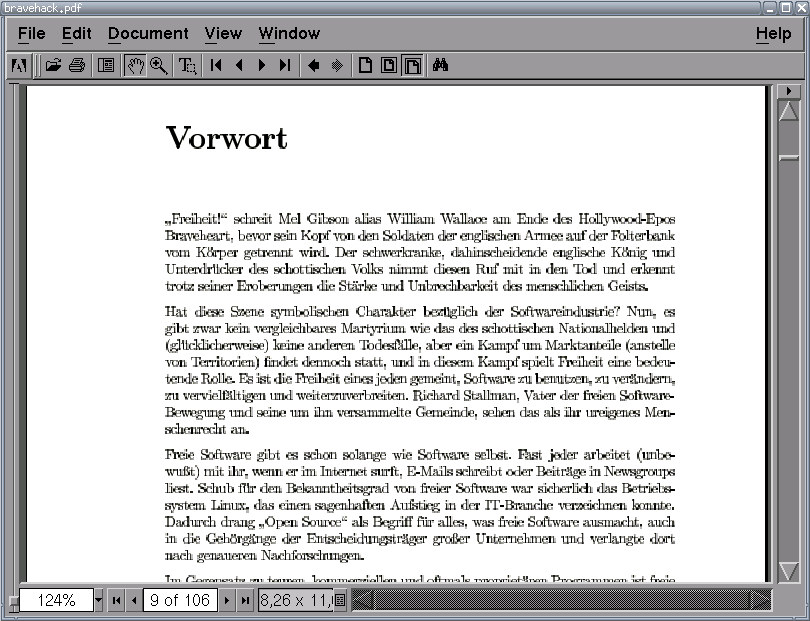The width and height of the screenshot is (810, 621).
Task: Click the bravehack.pdf window title
Action: tap(42, 8)
